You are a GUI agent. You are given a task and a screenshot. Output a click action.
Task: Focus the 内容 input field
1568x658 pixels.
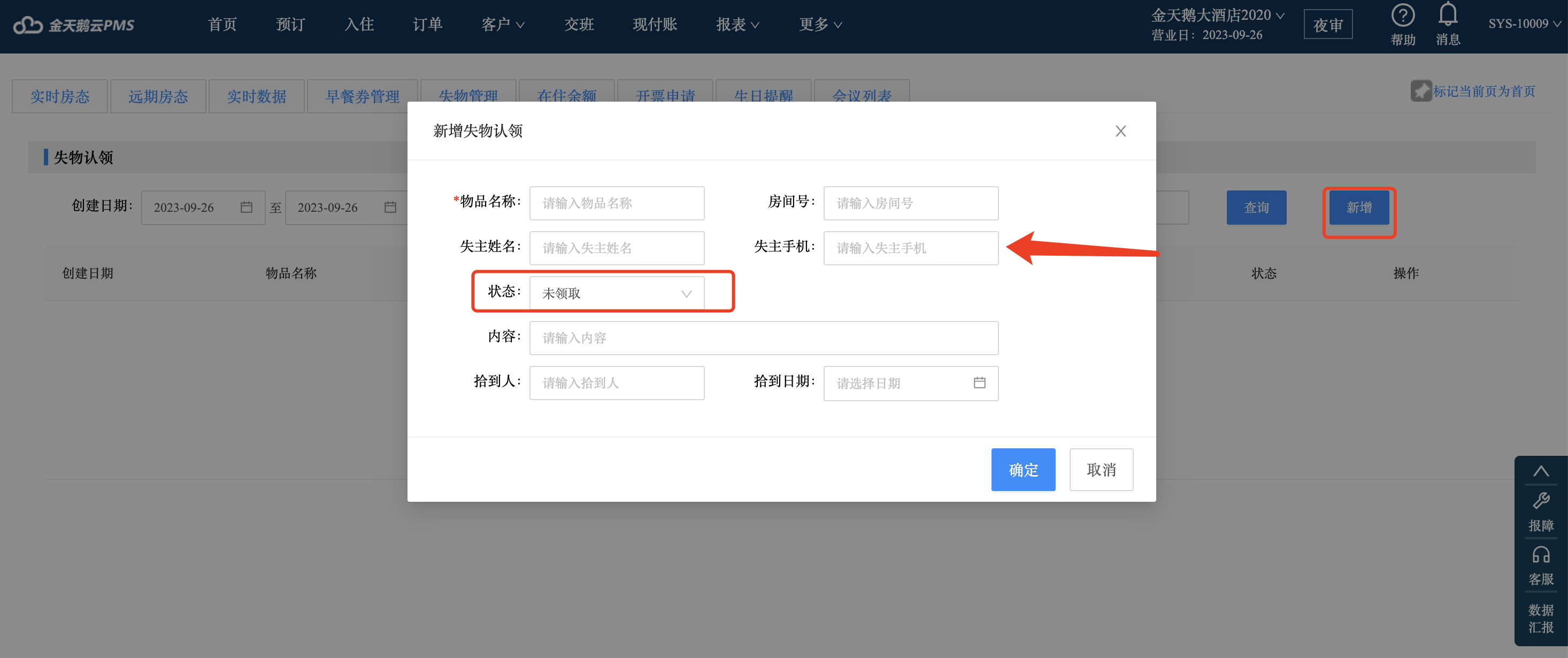point(764,338)
